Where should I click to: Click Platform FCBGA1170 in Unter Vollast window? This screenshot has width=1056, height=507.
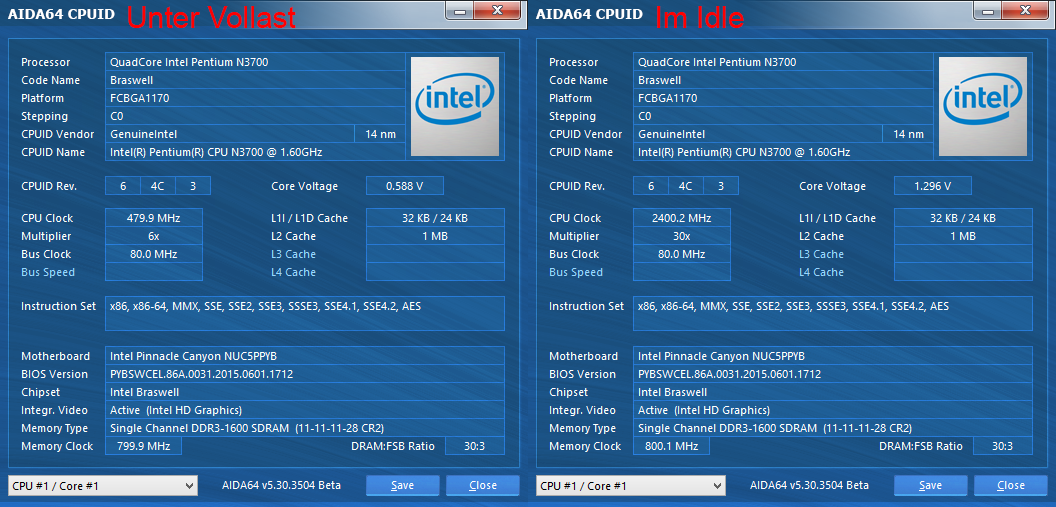pos(256,98)
